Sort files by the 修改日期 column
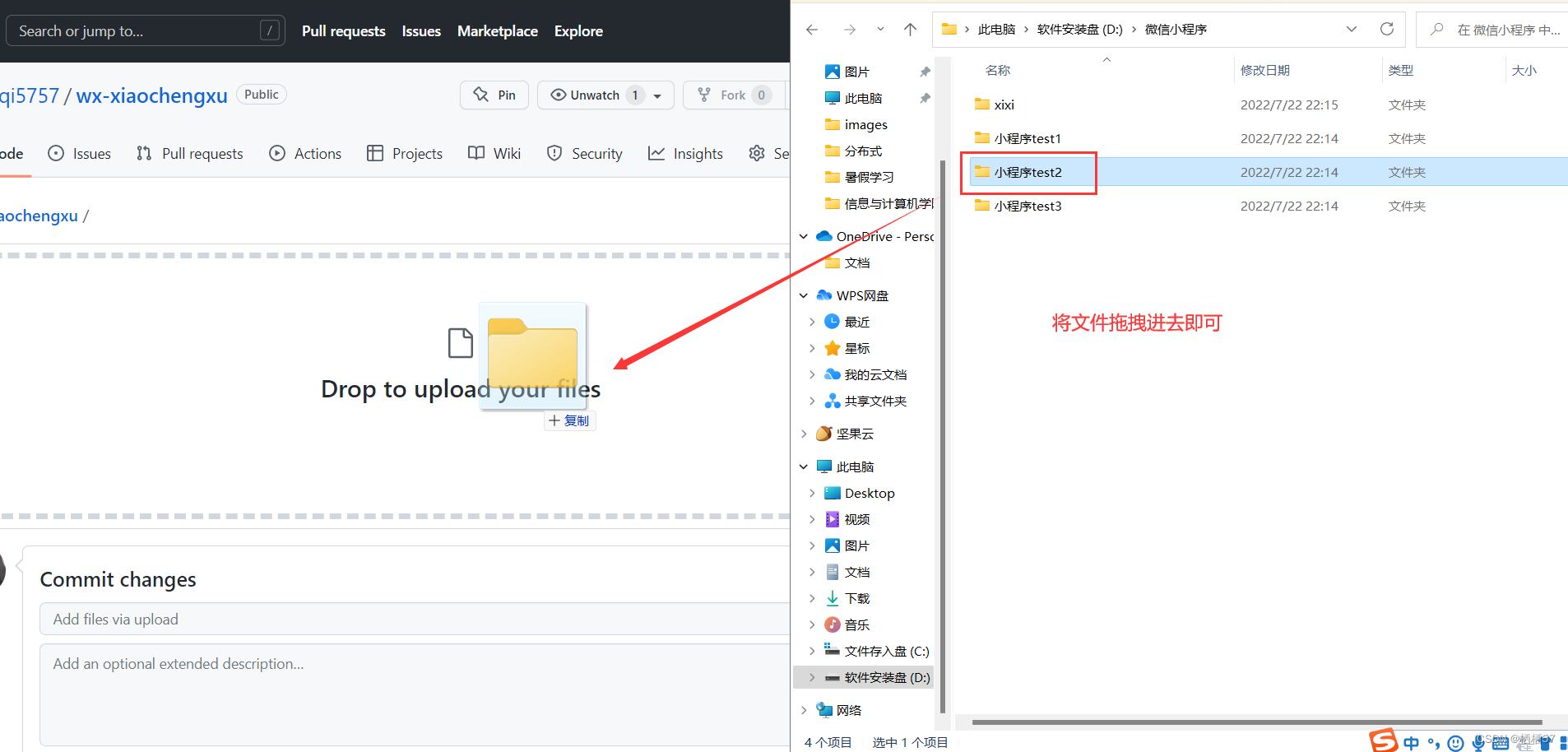The height and width of the screenshot is (752, 1568). pyautogui.click(x=1265, y=71)
